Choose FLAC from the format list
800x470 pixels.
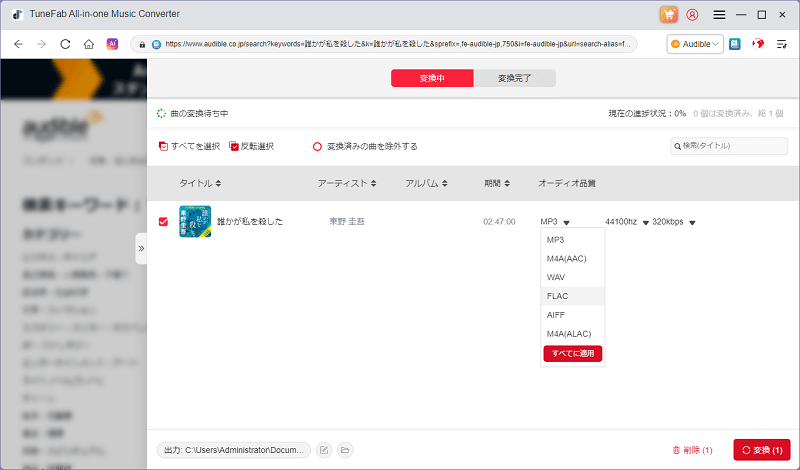pyautogui.click(x=557, y=295)
